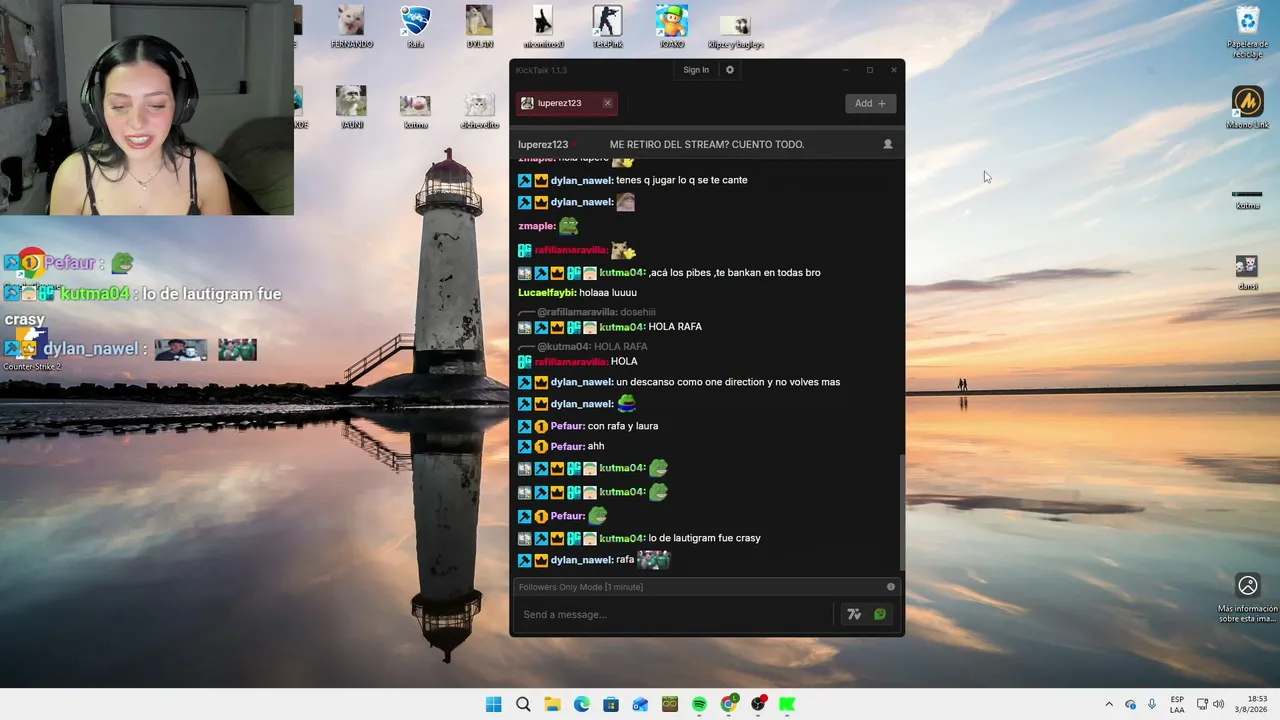The width and height of the screenshot is (1280, 720).
Task: Select the DYLAN desktop icon
Action: coord(479,27)
